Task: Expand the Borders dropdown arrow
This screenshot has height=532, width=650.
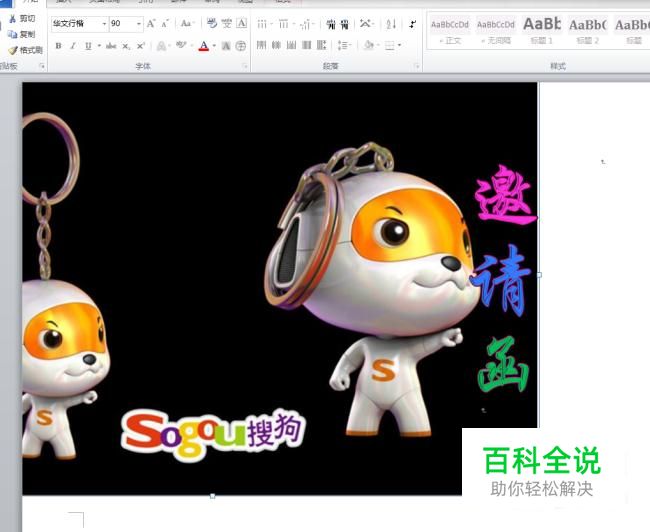Action: (400, 46)
